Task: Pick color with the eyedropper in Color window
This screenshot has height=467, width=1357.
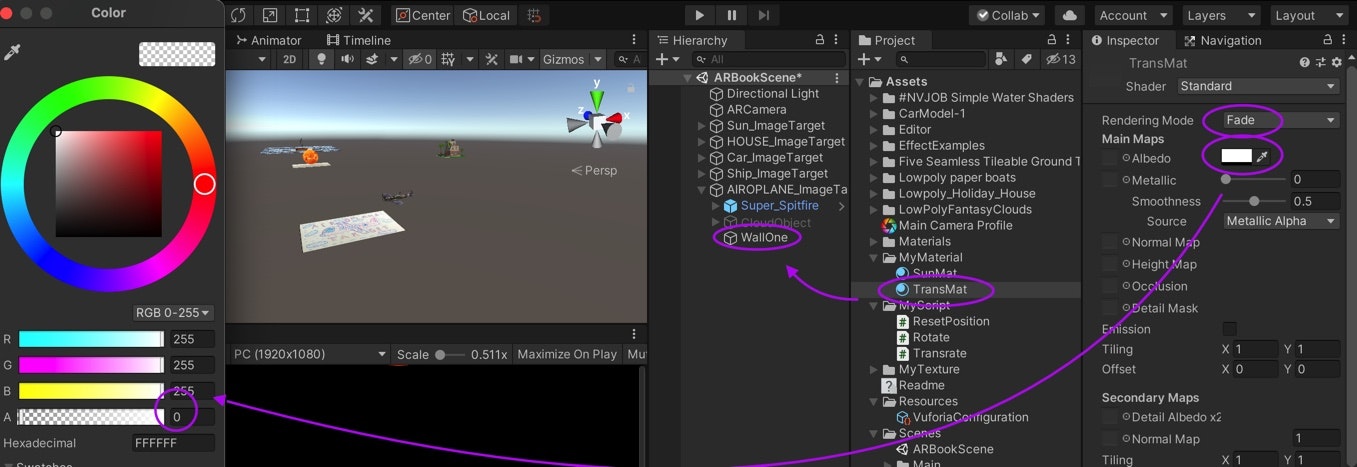Action: [x=13, y=52]
